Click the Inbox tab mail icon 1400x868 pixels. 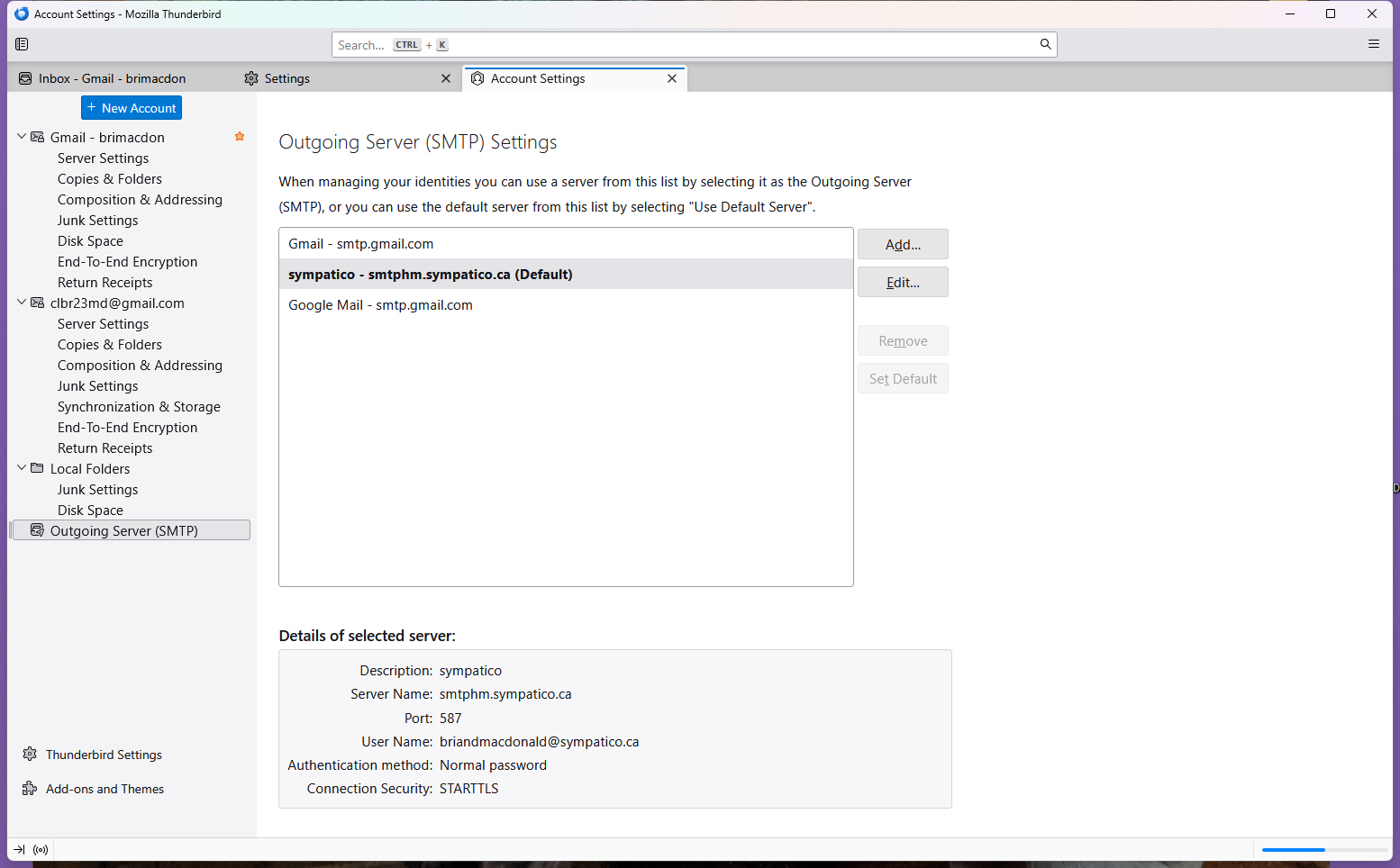pos(25,78)
